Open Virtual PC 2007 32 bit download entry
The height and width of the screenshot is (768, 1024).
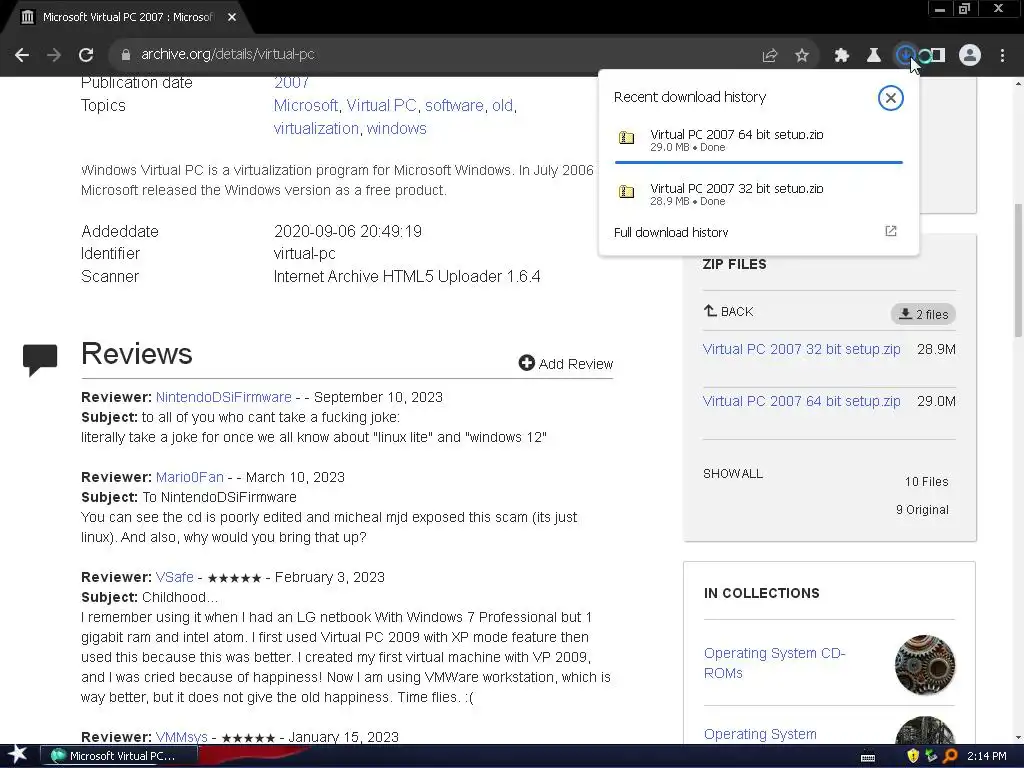click(759, 194)
